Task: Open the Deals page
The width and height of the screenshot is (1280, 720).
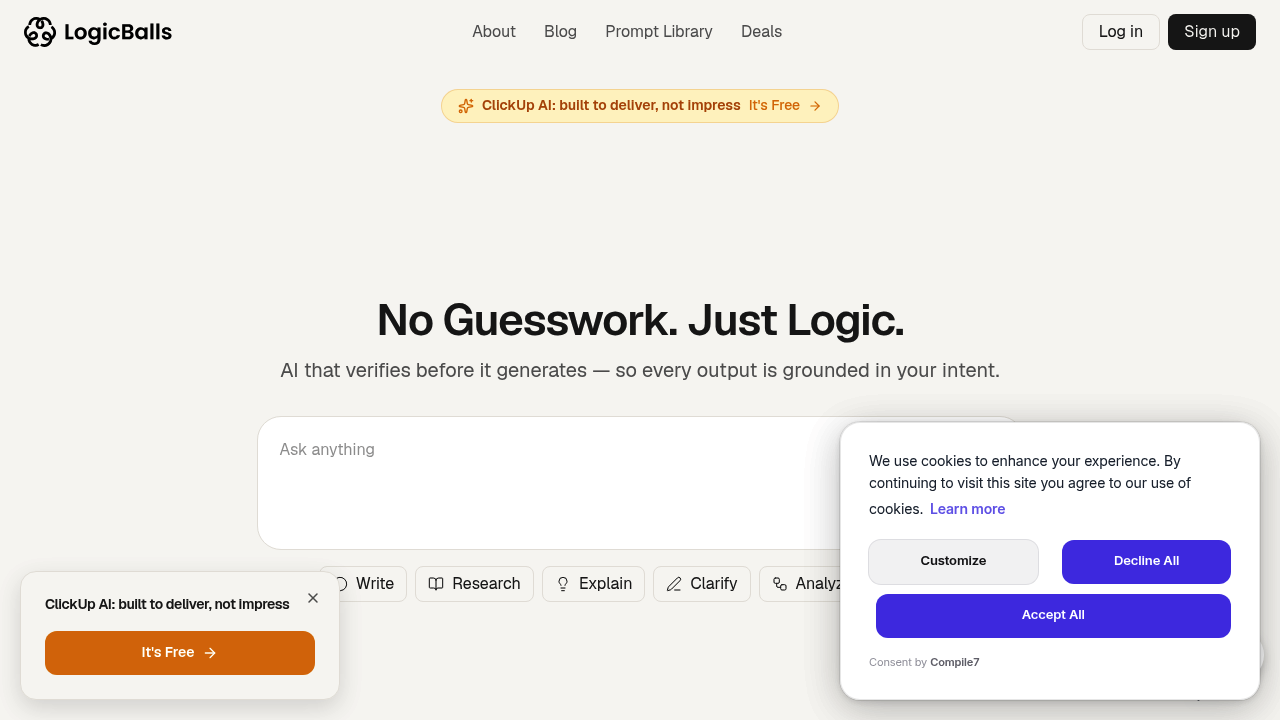Action: (761, 32)
